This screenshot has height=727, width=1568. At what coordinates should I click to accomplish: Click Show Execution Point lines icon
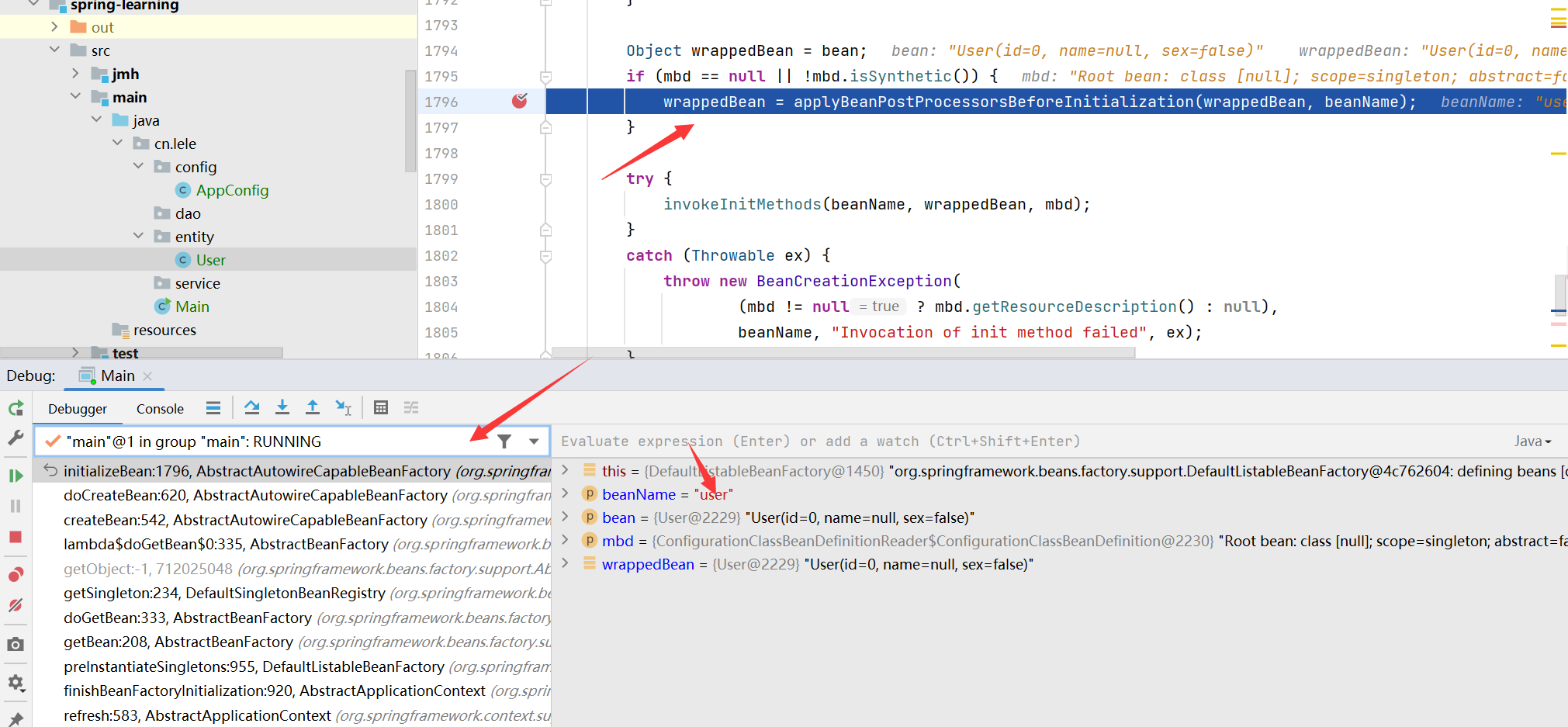[213, 408]
